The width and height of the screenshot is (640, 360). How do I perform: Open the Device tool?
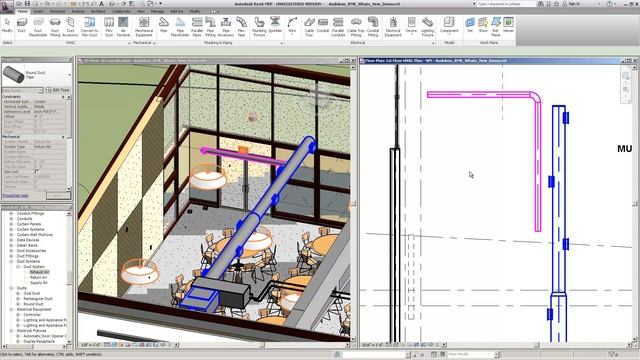point(411,25)
